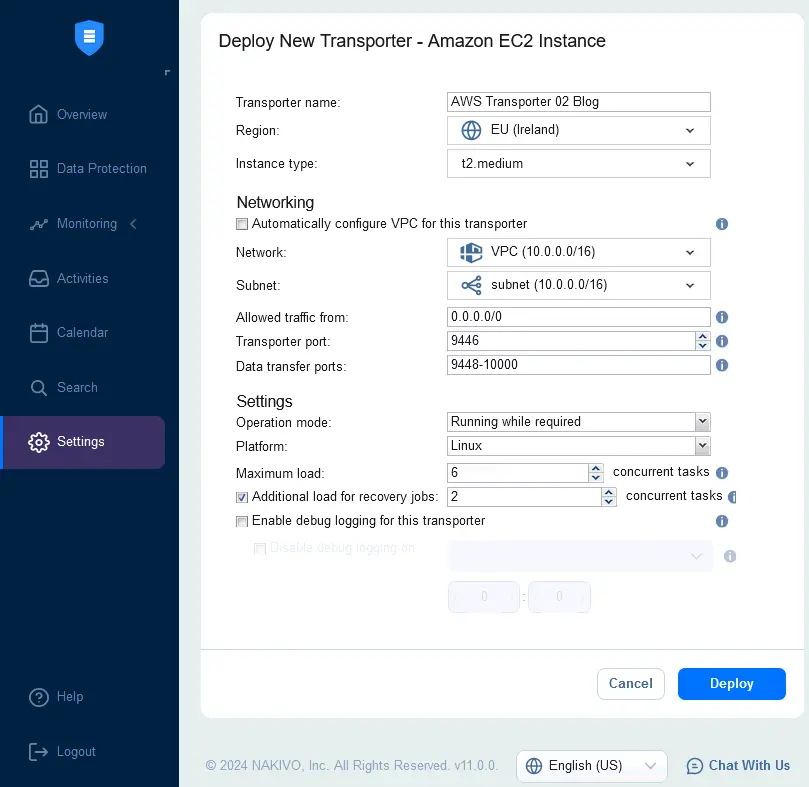Click info icon next to automatic VPC option
This screenshot has height=787, width=809.
[x=721, y=224]
